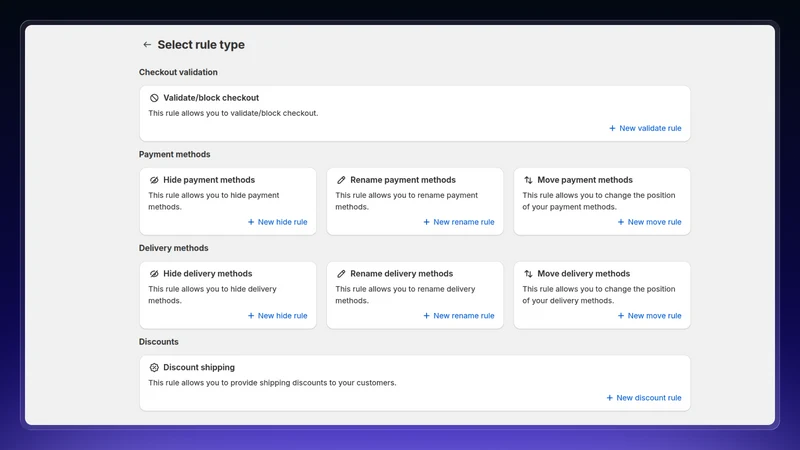Click the Checkout validation section heading
The height and width of the screenshot is (450, 800).
point(178,72)
